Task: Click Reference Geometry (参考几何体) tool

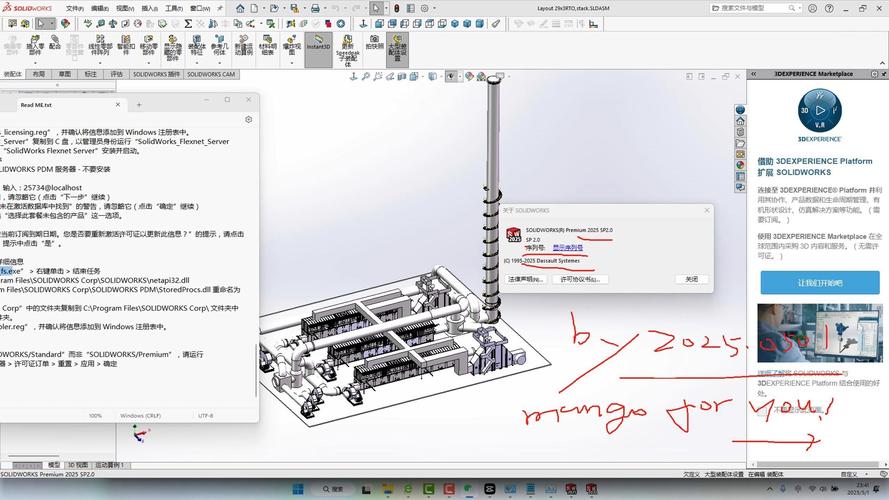Action: (219, 45)
